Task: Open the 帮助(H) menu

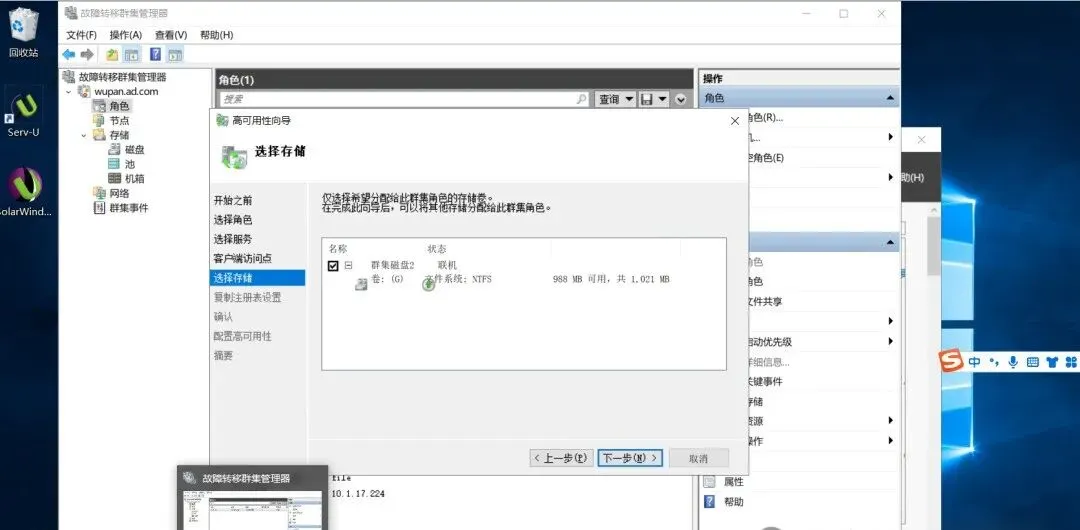Action: pyautogui.click(x=216, y=34)
